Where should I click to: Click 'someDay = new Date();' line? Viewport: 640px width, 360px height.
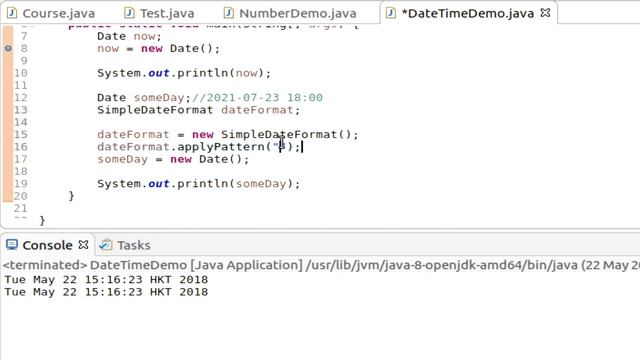[x=173, y=159]
